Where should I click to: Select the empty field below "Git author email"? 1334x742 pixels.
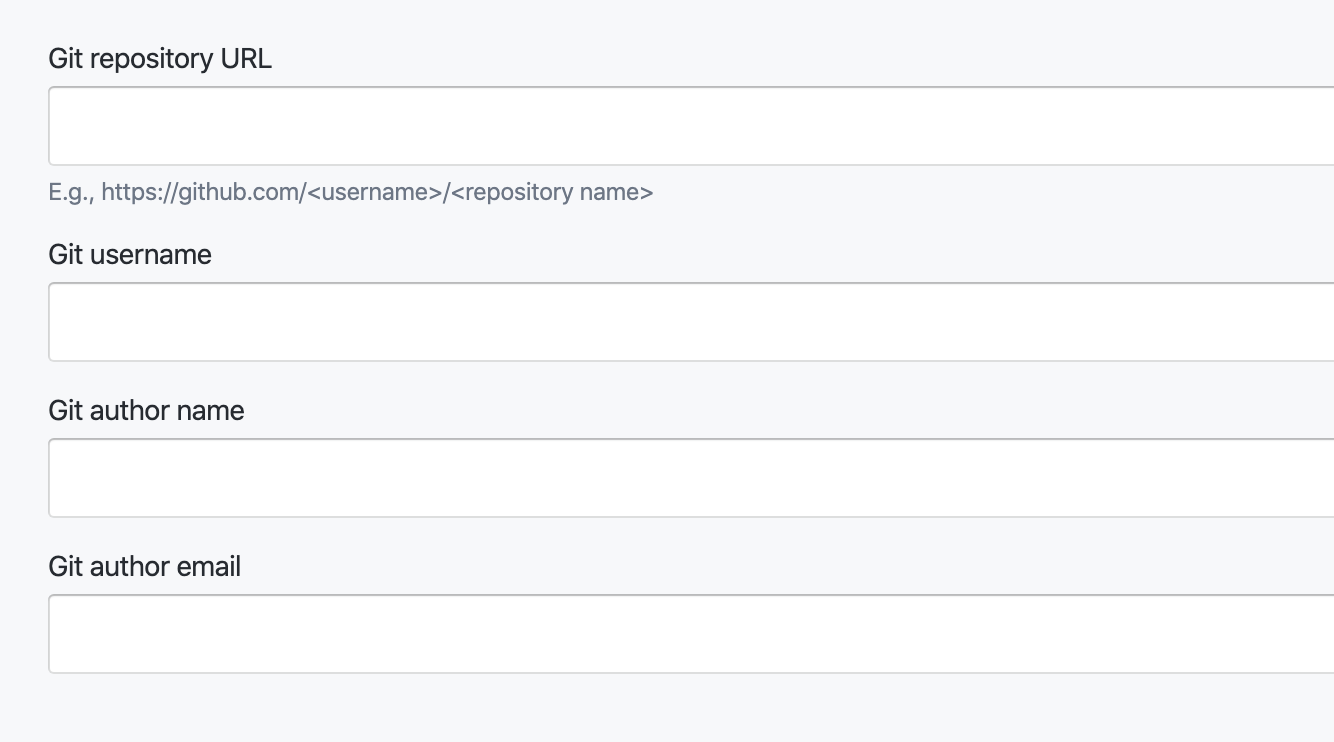coord(691,634)
